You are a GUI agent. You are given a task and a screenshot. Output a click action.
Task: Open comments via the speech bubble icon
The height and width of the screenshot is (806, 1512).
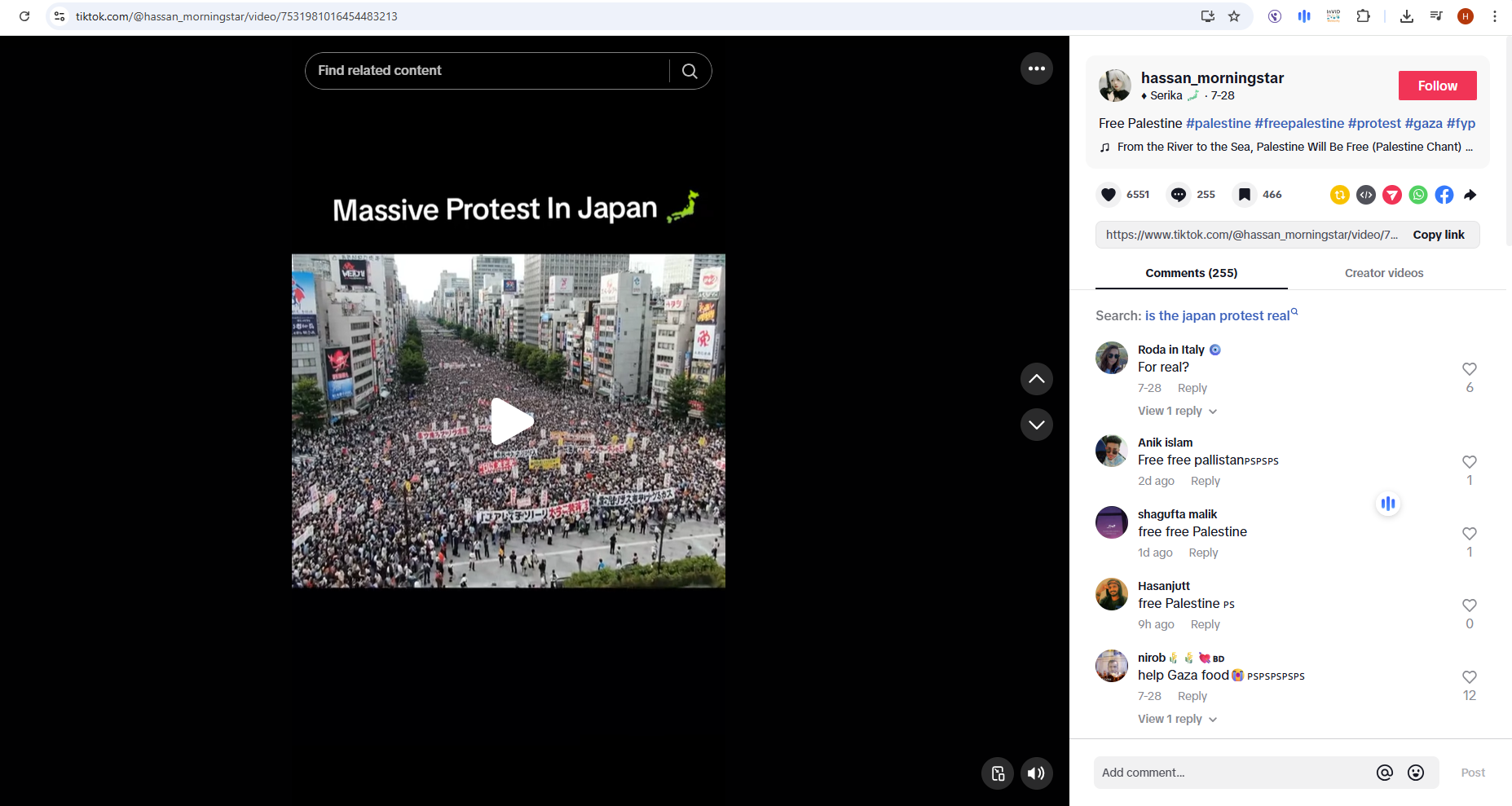[x=1179, y=195]
